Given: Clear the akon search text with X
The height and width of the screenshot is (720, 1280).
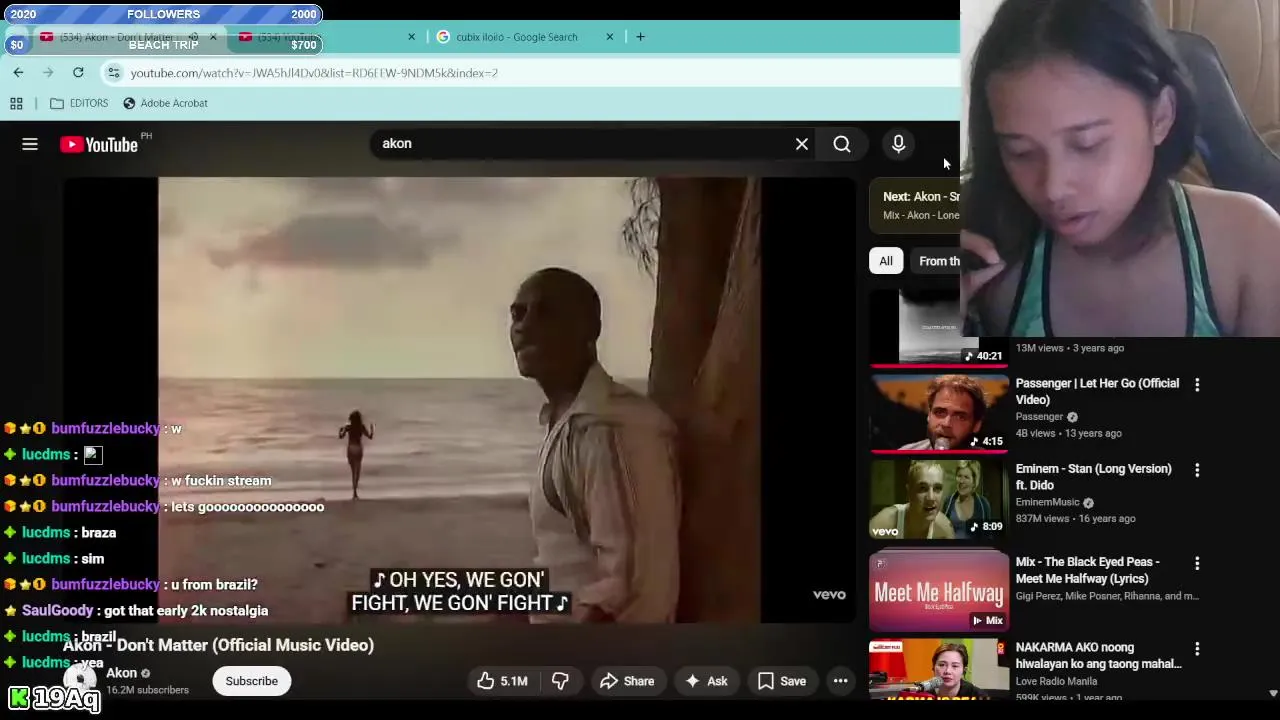Looking at the screenshot, I should coord(802,144).
